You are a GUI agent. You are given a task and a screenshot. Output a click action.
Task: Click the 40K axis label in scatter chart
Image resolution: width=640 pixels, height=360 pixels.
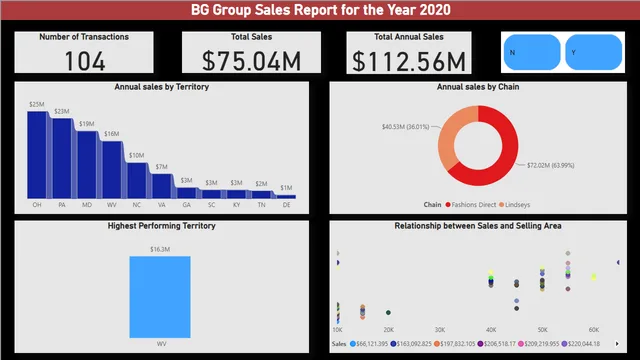pyautogui.click(x=491, y=329)
